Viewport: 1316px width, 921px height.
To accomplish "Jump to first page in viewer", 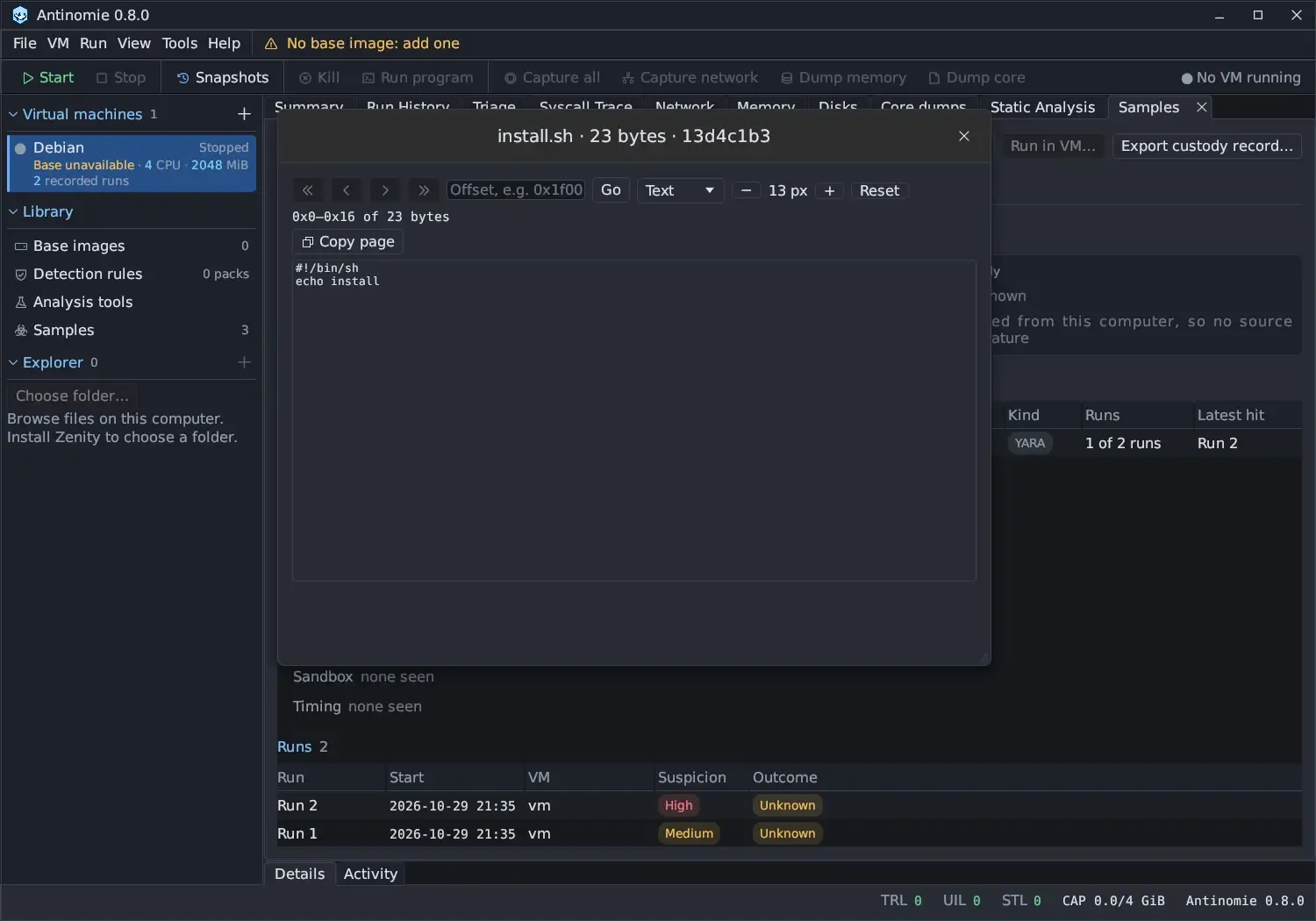I will (307, 190).
